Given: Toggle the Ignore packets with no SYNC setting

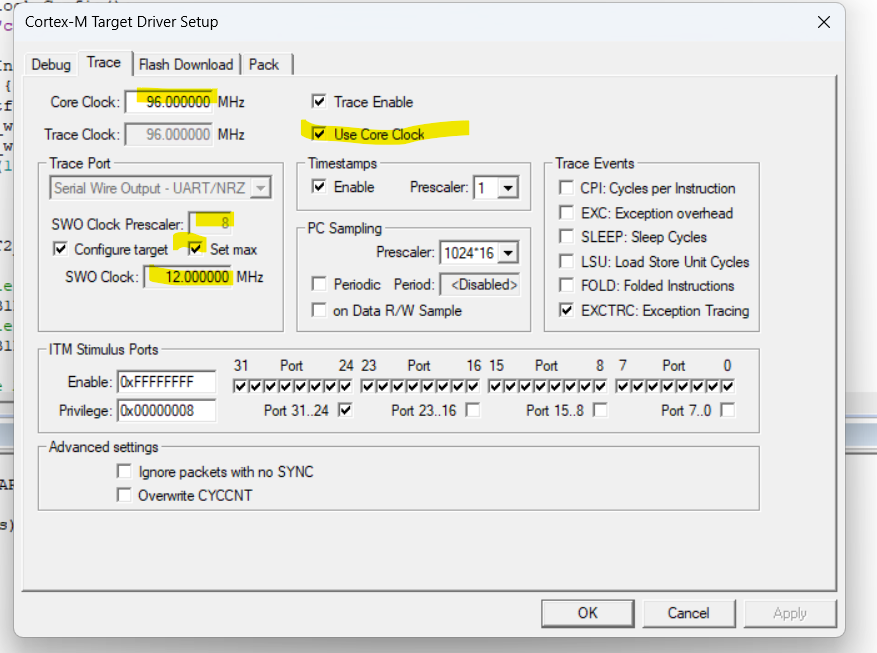Looking at the screenshot, I should click(x=124, y=471).
